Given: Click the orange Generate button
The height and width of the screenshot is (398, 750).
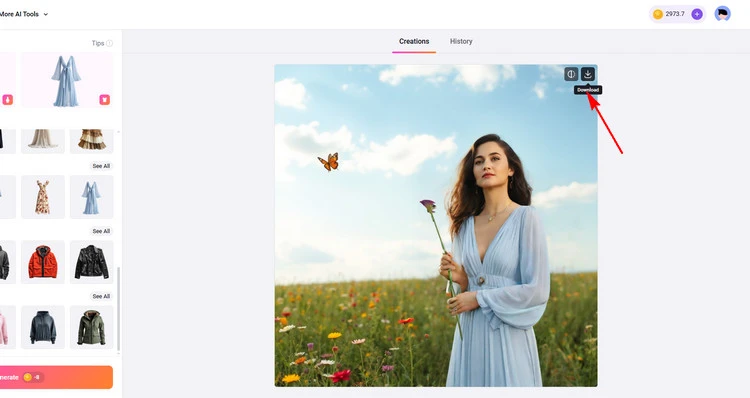Looking at the screenshot, I should click(x=56, y=377).
